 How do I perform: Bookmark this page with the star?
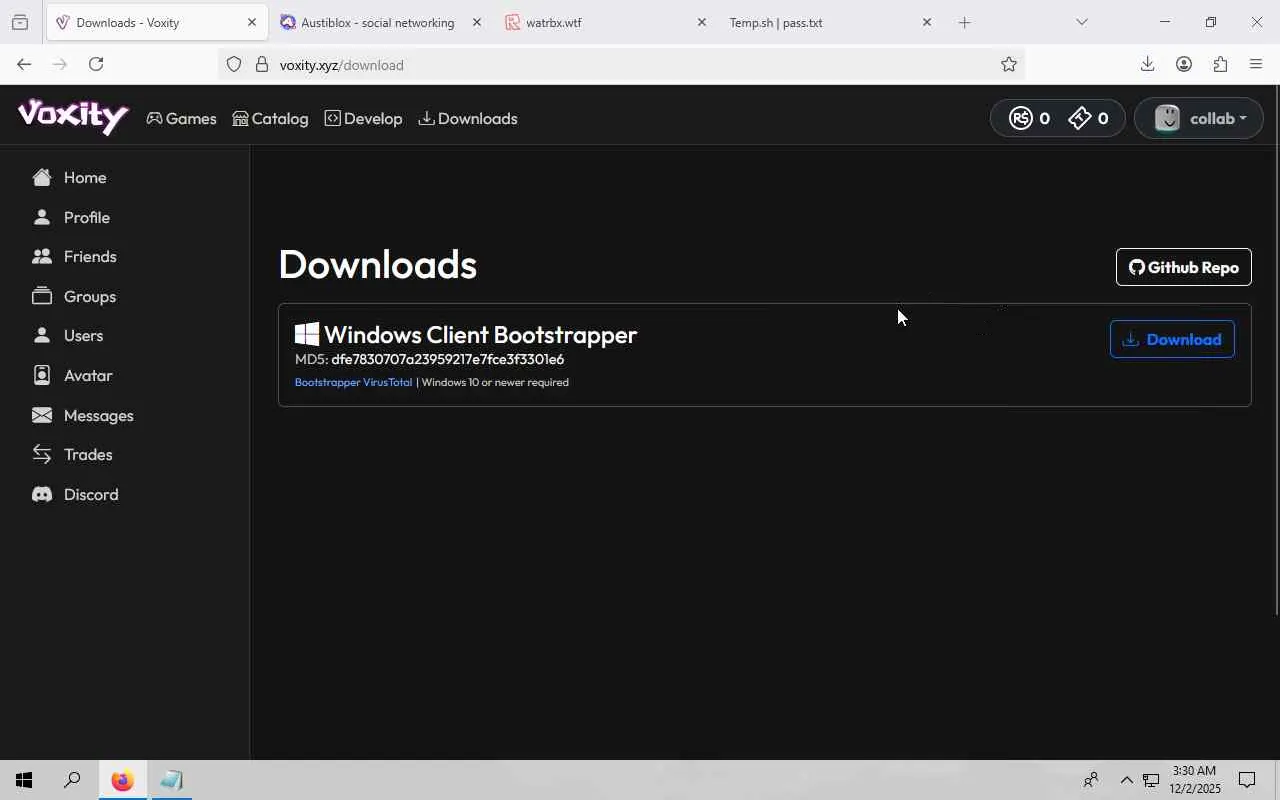[x=1009, y=65]
